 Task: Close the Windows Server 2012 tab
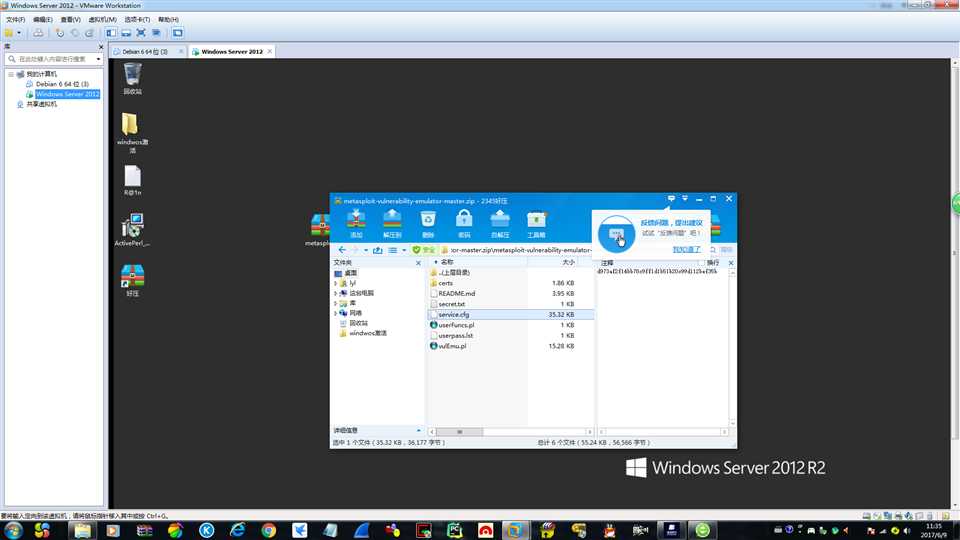[x=269, y=51]
